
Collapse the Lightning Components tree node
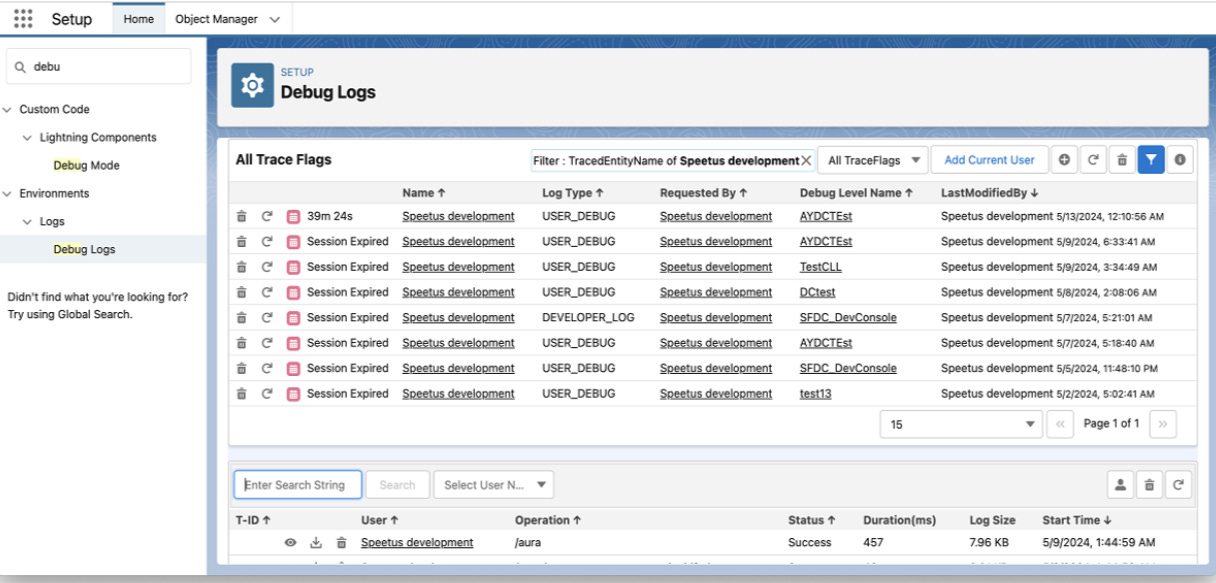(x=28, y=138)
